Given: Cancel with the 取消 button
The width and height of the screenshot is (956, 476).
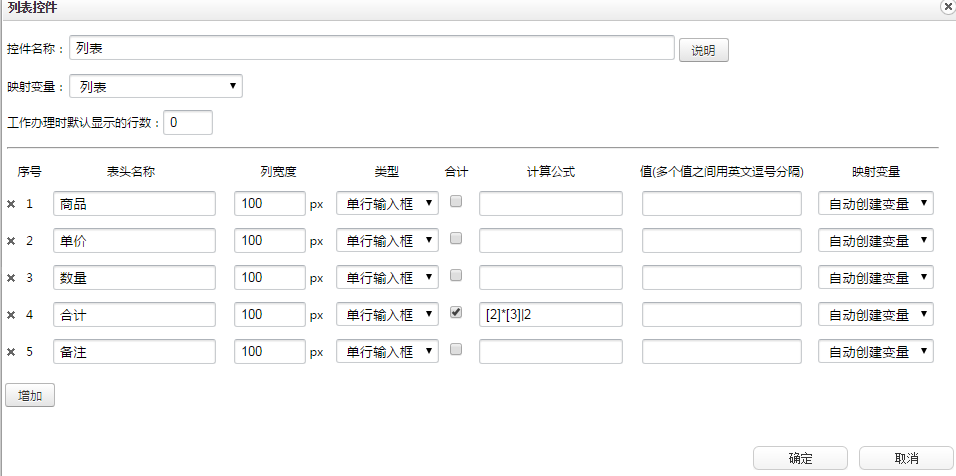Looking at the screenshot, I should point(906,458).
